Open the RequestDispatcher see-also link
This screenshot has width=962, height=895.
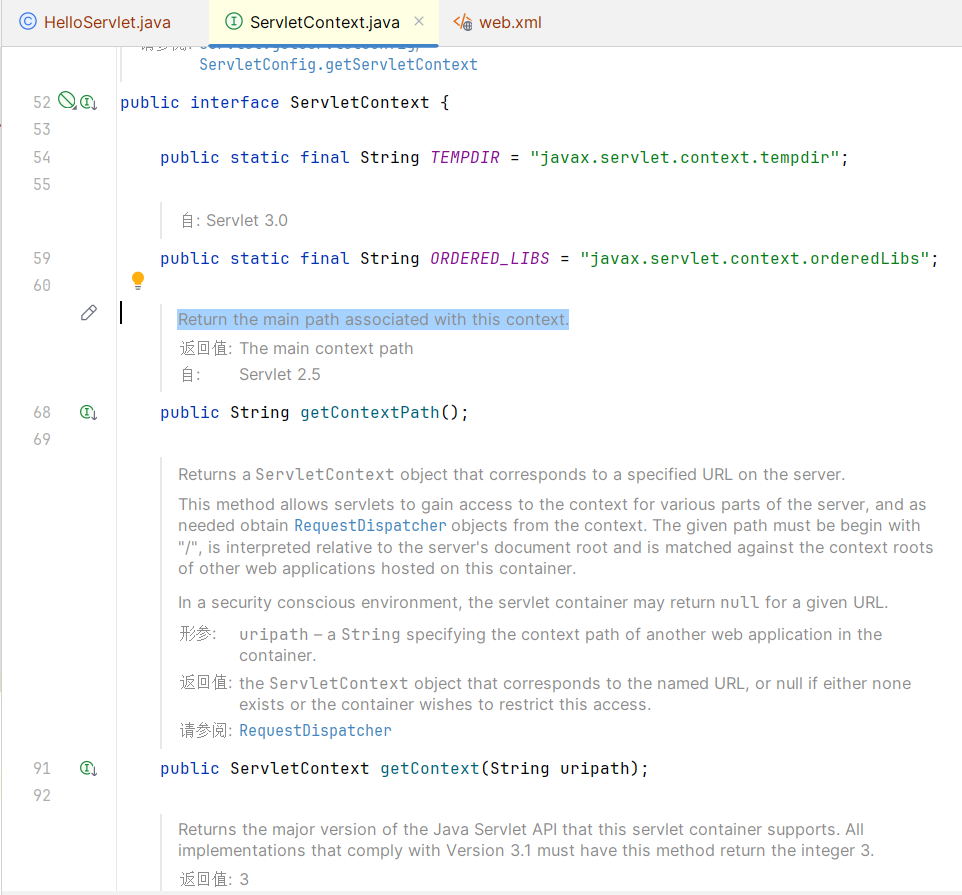(315, 731)
